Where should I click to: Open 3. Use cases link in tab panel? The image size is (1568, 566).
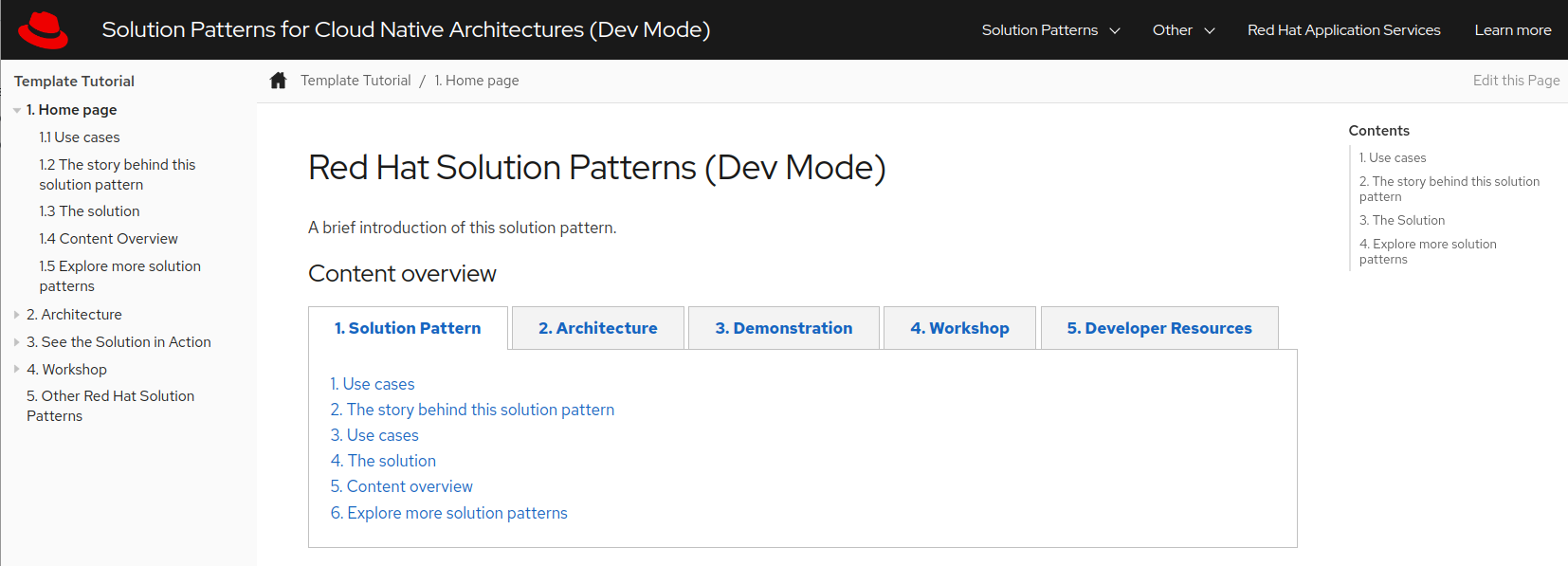[374, 435]
